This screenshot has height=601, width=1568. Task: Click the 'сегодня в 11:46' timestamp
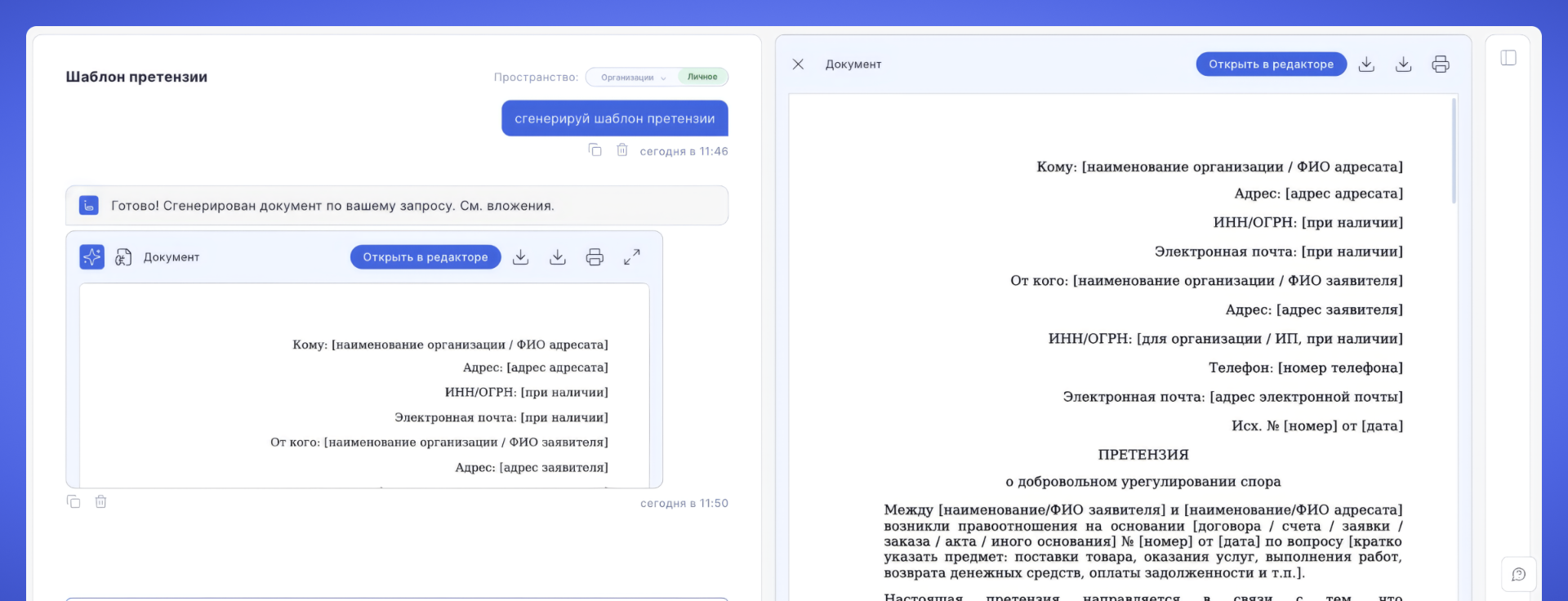(684, 151)
